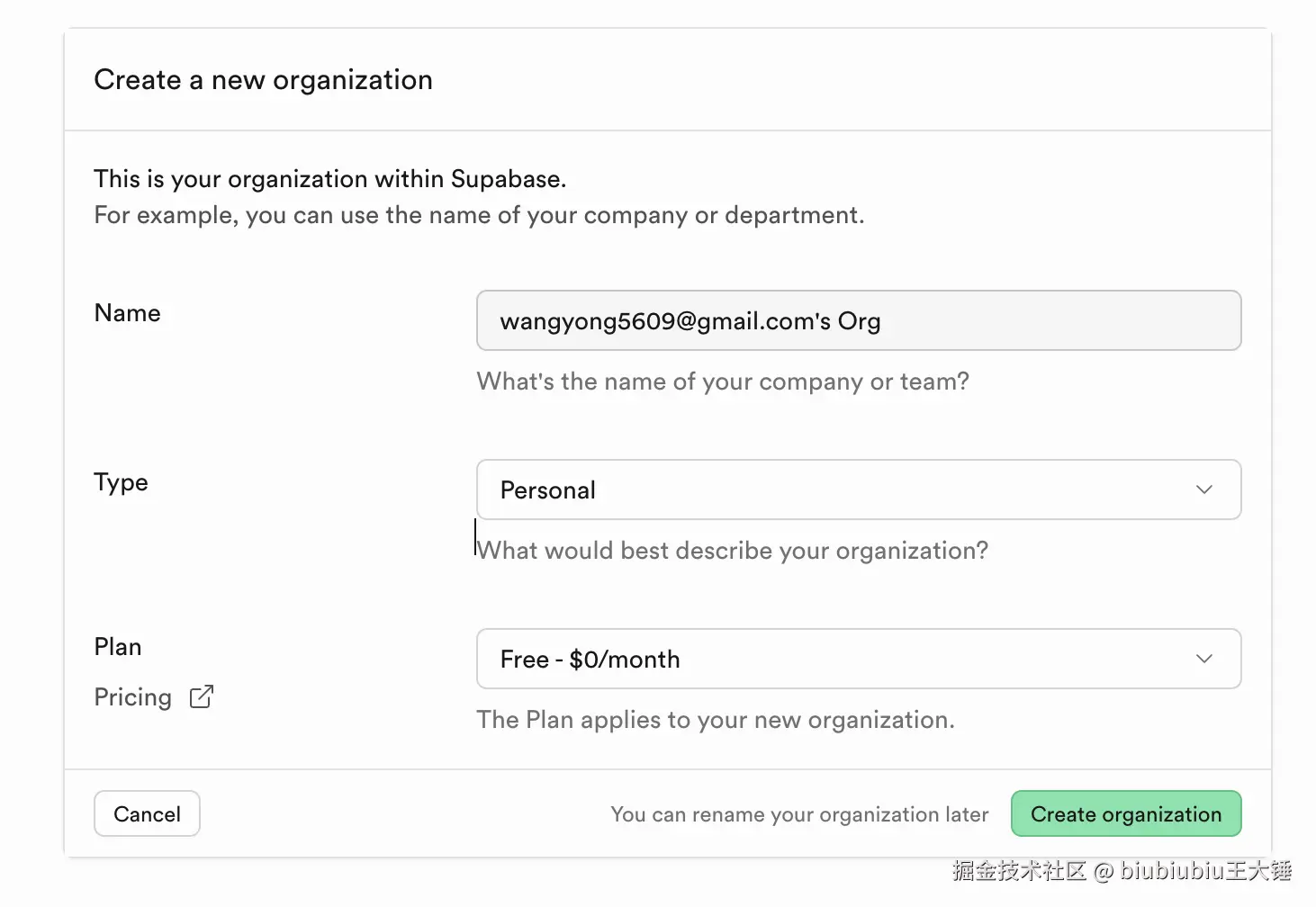Click the chevron arrow in Plan dropdown

pyautogui.click(x=1203, y=659)
